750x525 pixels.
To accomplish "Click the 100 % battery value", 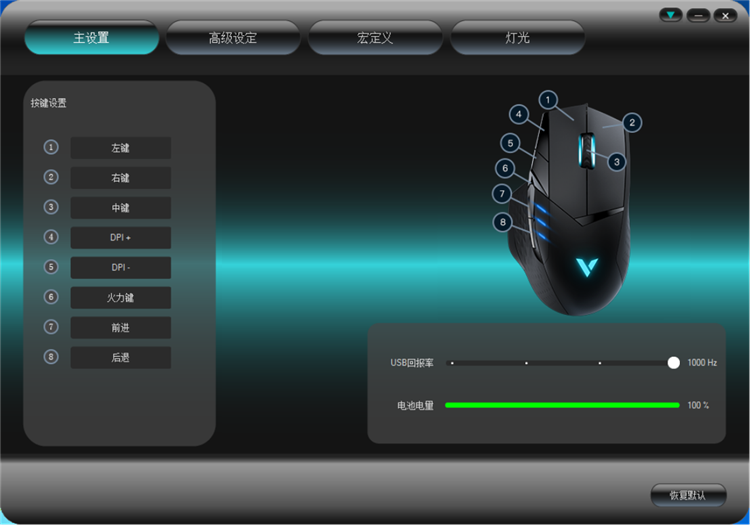I will 698,405.
